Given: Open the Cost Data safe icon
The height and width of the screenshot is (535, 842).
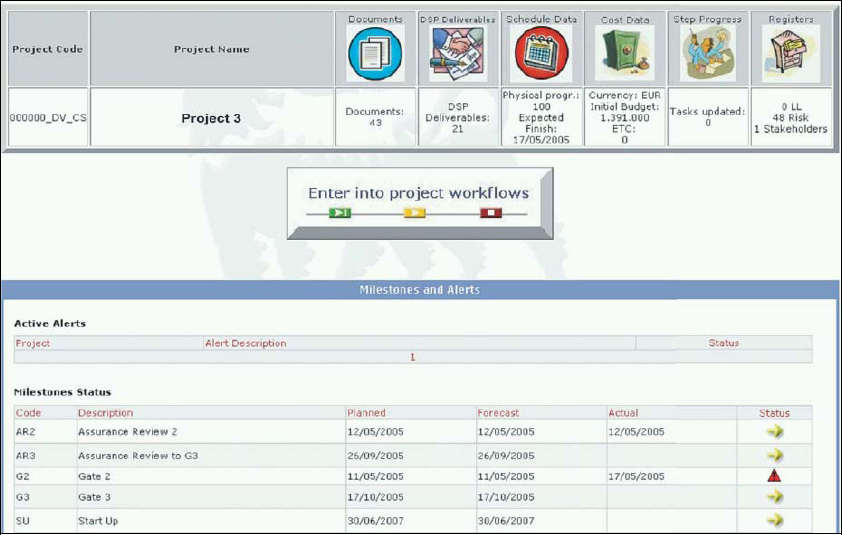Looking at the screenshot, I should 625,53.
